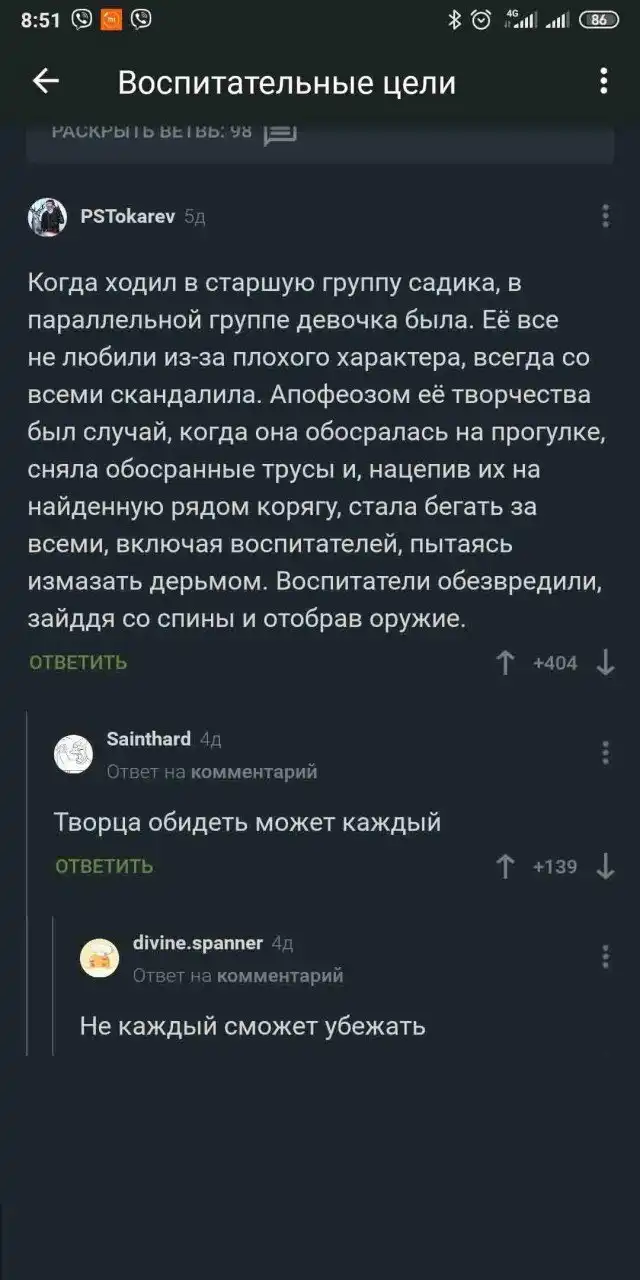640x1280 pixels.
Task: Downvote PSTokarev's comment
Action: coord(605,662)
